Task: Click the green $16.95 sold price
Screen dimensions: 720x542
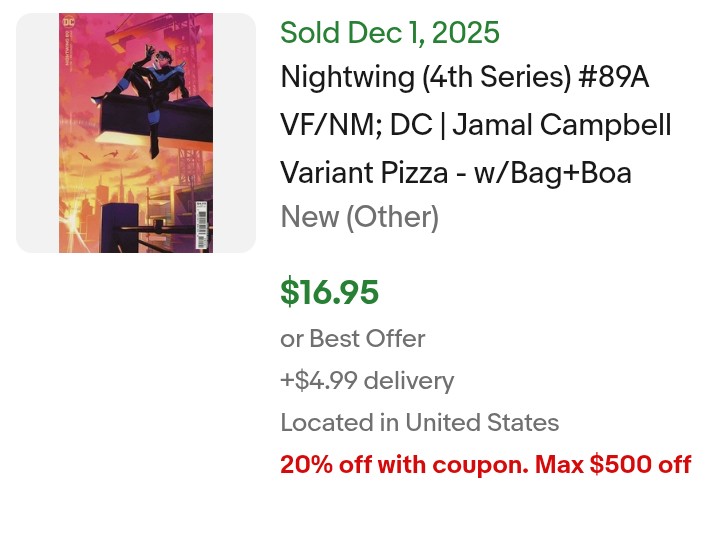Action: tap(329, 293)
